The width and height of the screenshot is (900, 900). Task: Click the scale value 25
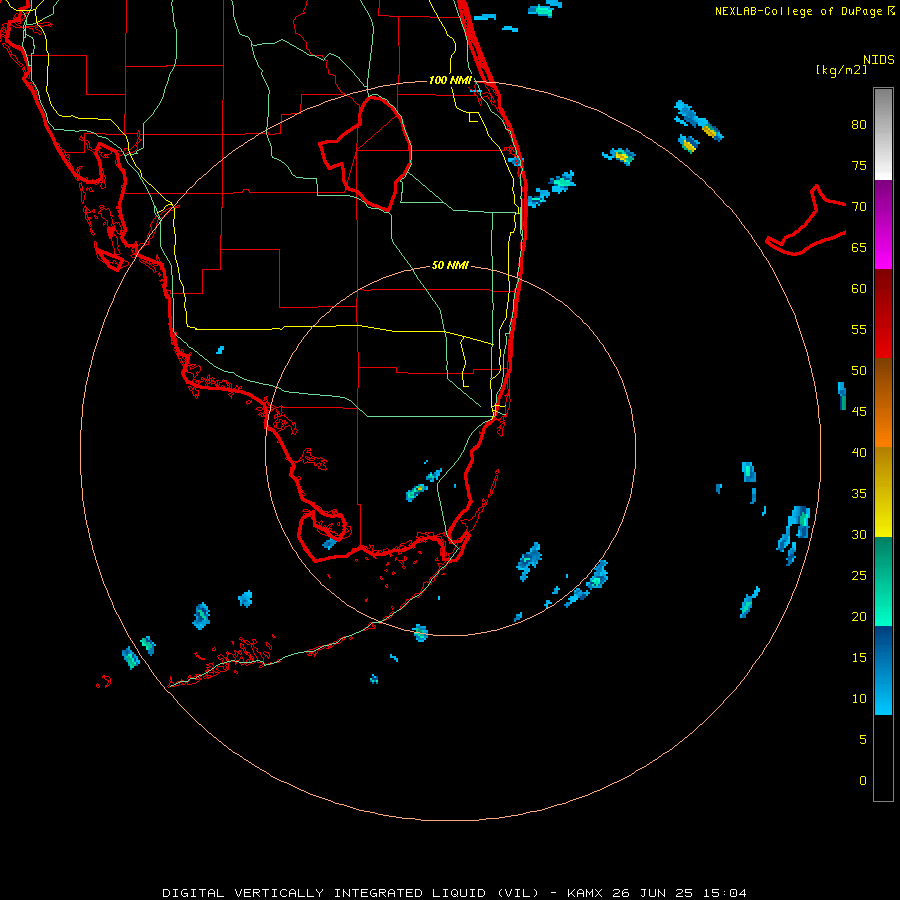(x=859, y=576)
